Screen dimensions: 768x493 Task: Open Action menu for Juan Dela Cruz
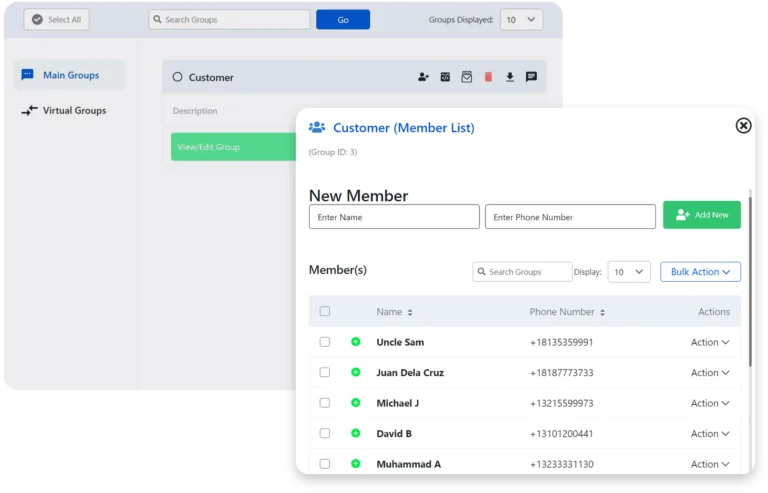[x=710, y=373]
